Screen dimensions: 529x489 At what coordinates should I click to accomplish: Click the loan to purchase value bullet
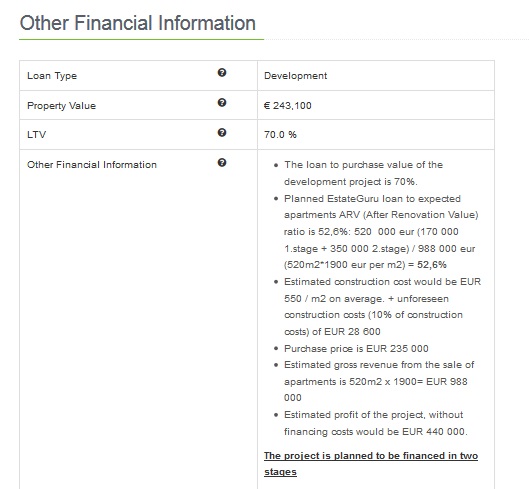[363, 173]
